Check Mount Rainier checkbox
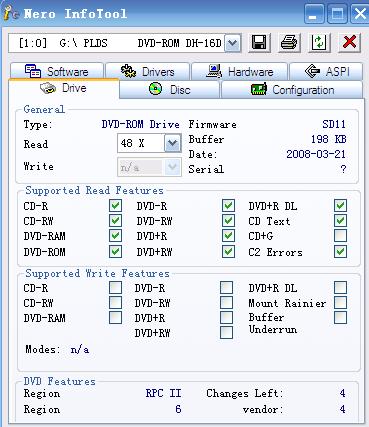The height and width of the screenshot is (427, 369). tap(340, 303)
